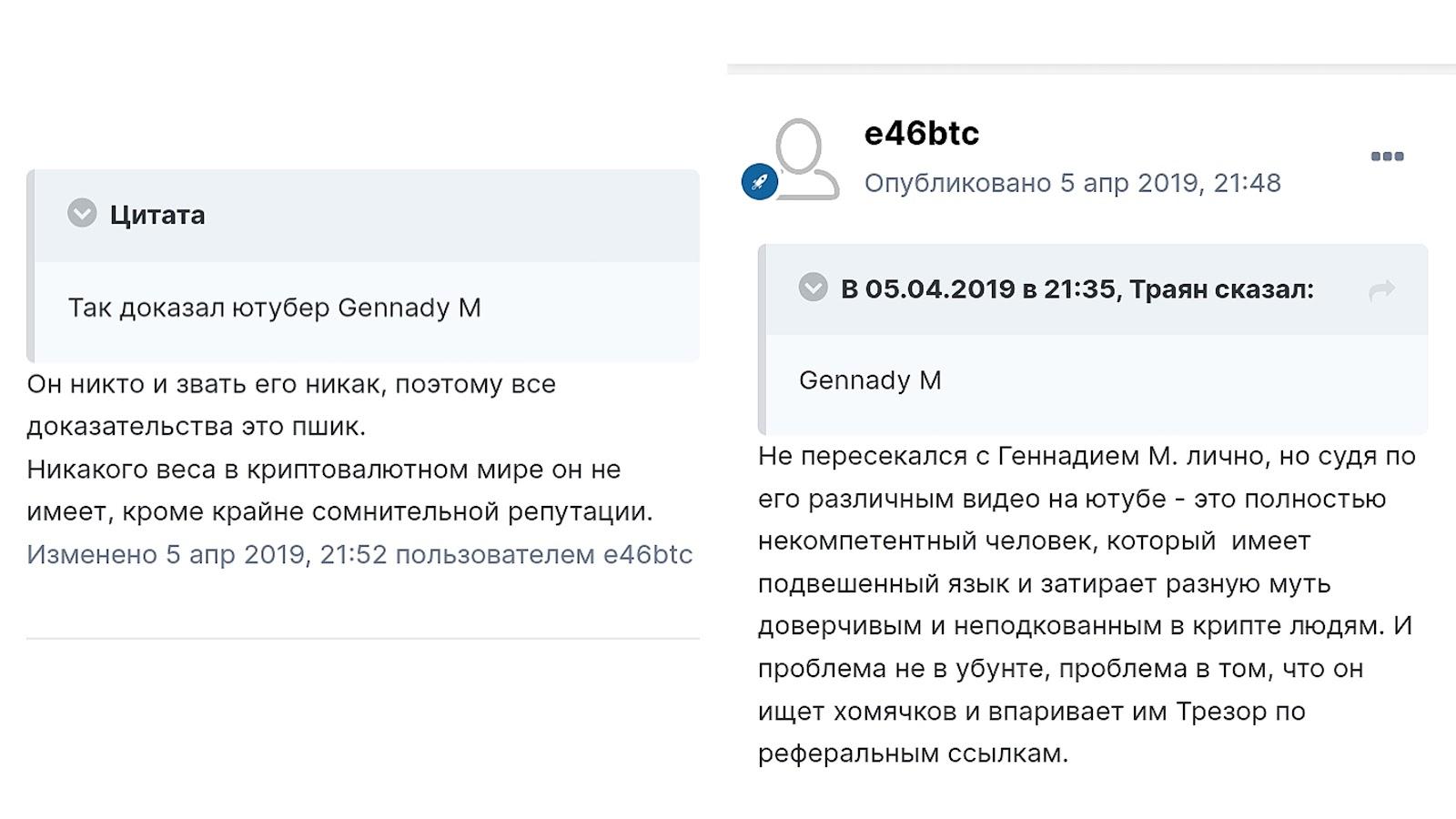Collapse the Цитата quote block
The image size is (1456, 819).
82,214
